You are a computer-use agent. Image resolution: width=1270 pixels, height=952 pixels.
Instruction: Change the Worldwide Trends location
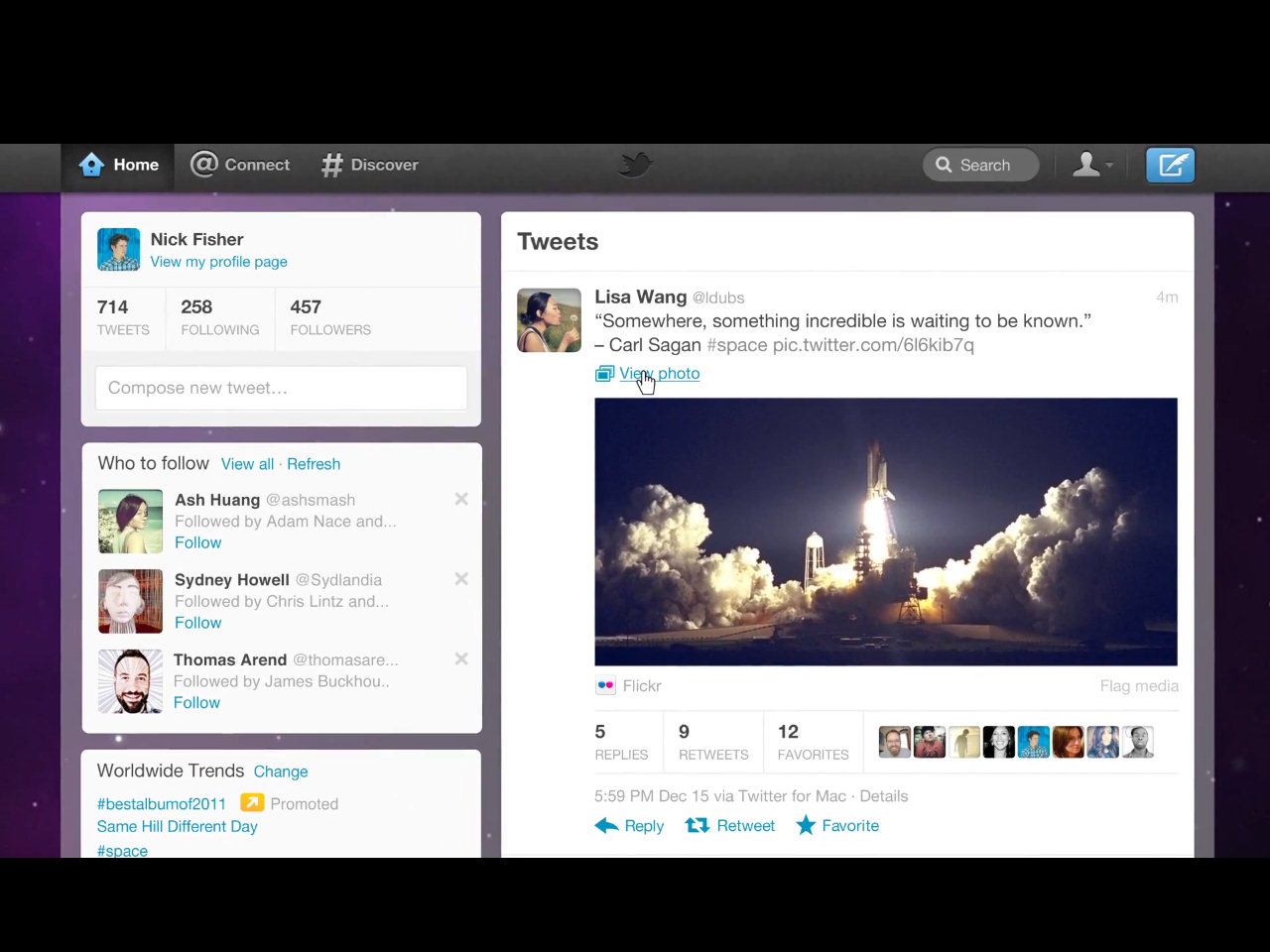[281, 772]
